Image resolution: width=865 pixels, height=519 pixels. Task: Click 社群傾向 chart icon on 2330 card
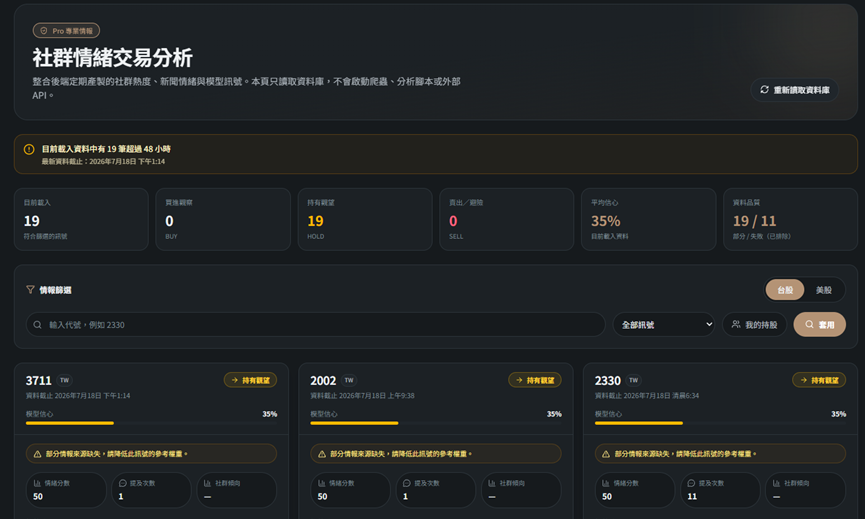pos(777,483)
